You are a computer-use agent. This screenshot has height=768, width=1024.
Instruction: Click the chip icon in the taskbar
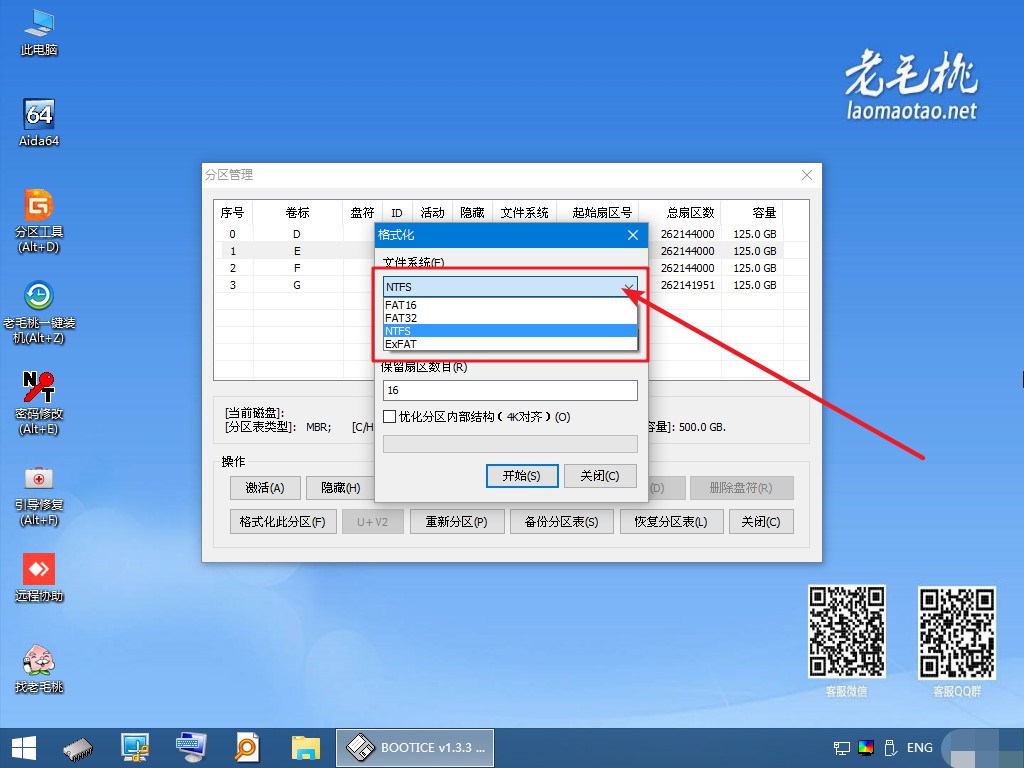(78, 748)
